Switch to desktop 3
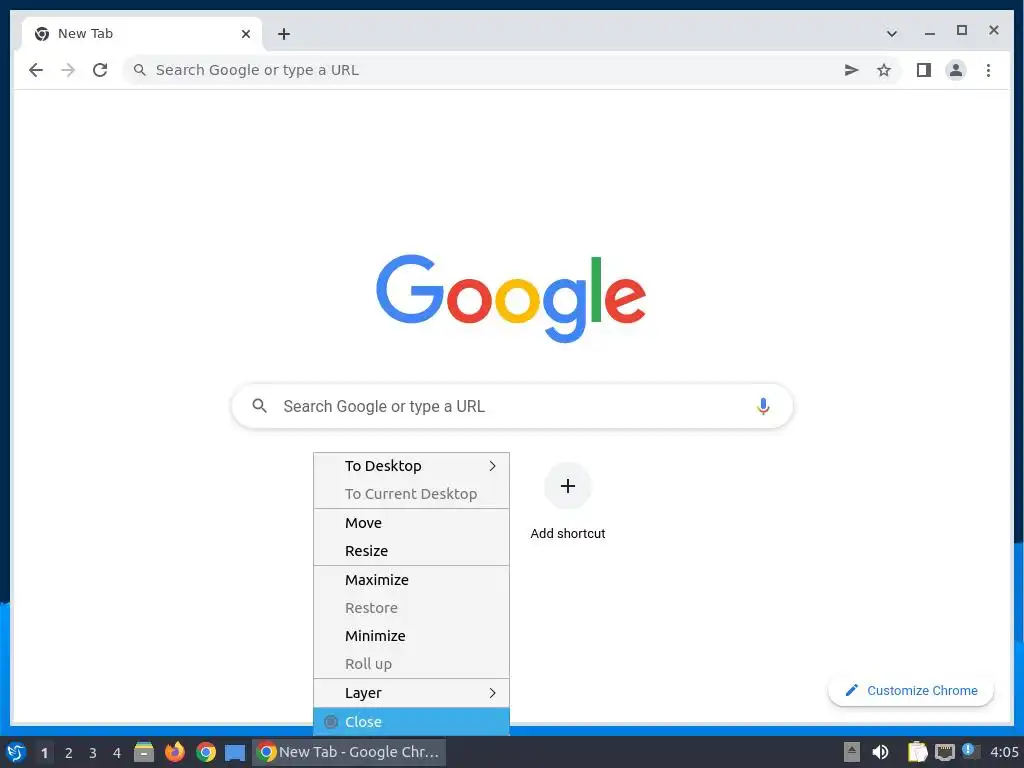Viewport: 1024px width, 768px height. (x=93, y=752)
